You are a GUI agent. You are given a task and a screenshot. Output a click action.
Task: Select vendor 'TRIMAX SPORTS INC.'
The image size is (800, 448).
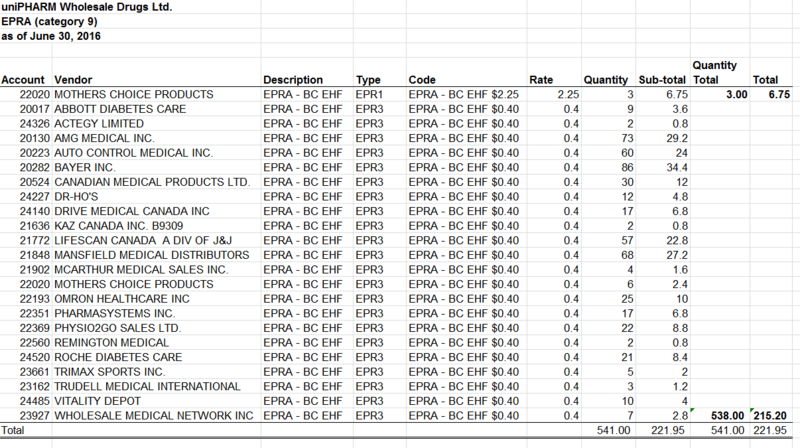point(109,372)
